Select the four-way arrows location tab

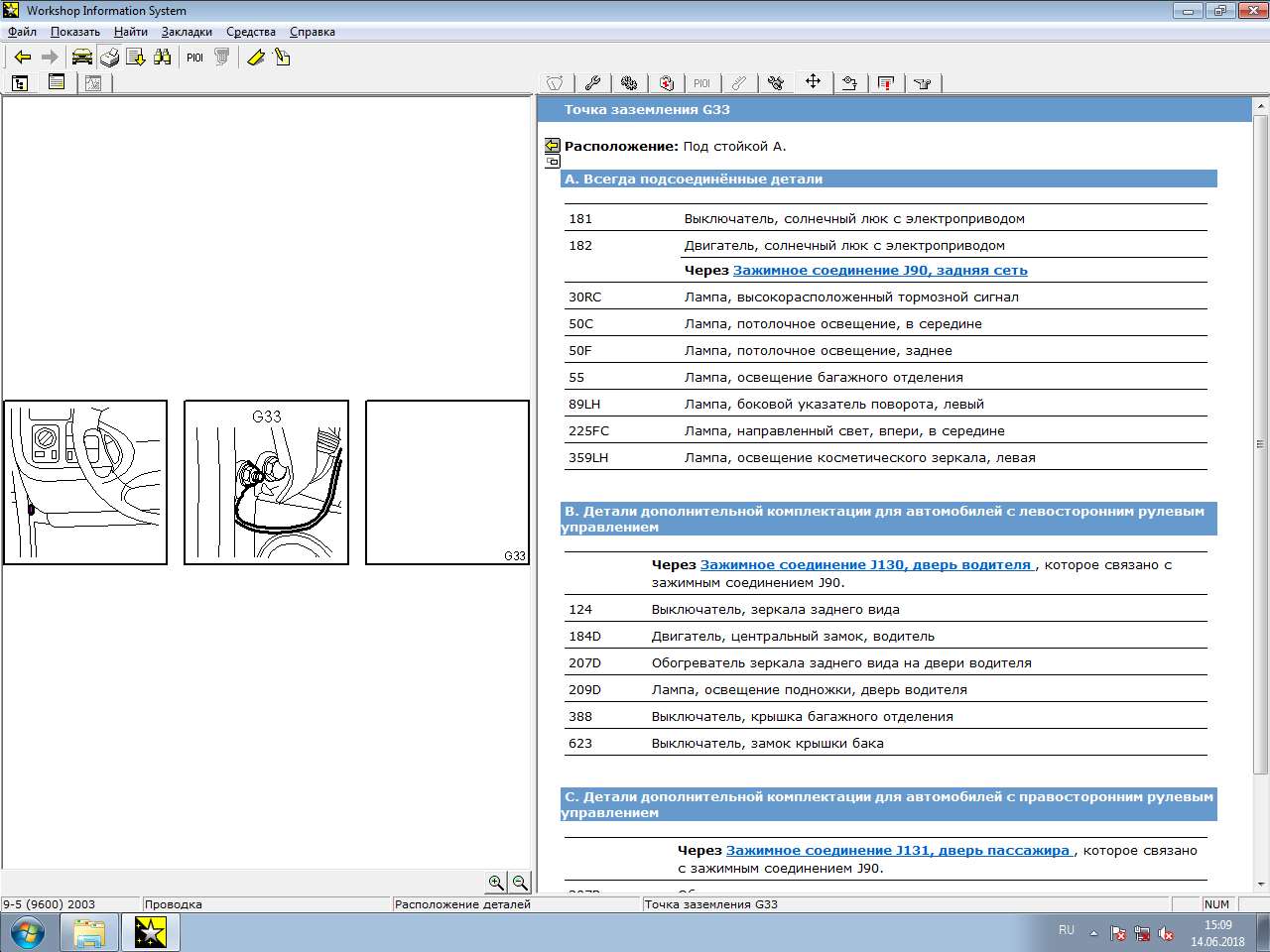click(813, 82)
